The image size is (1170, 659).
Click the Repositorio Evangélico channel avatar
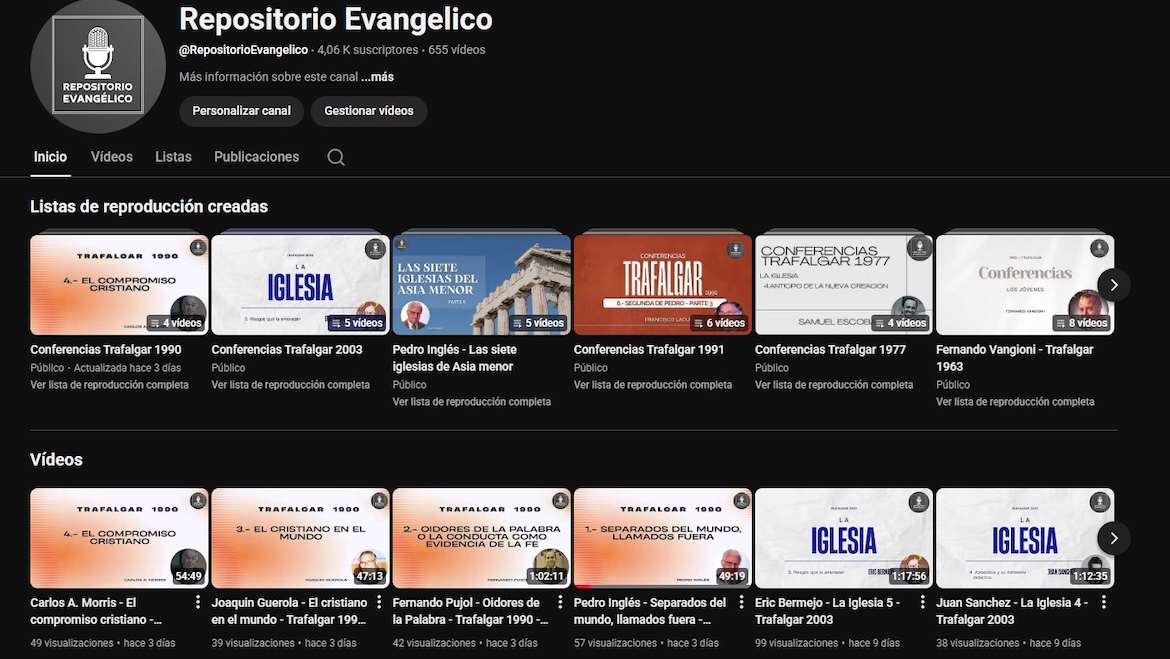click(x=98, y=65)
